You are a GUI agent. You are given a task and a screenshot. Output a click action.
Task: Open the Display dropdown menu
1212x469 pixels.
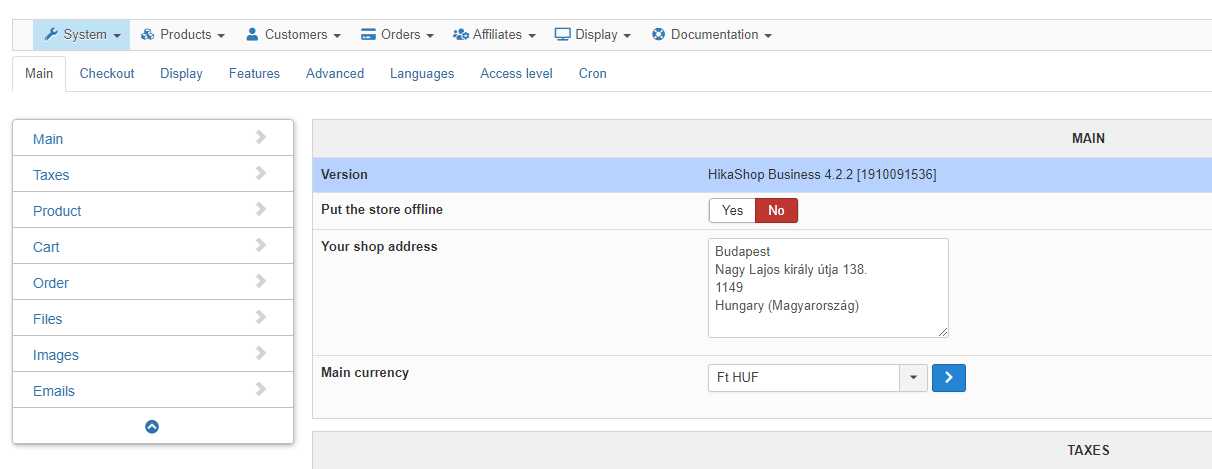point(592,34)
